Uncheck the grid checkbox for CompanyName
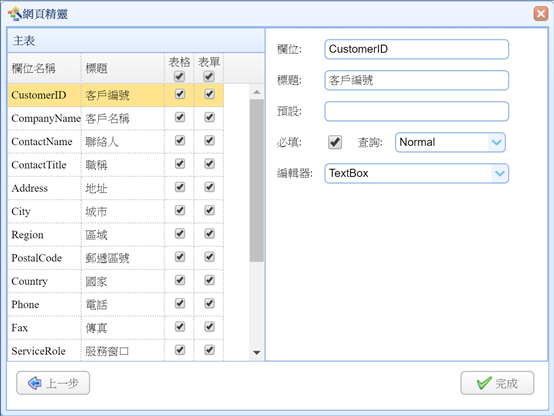This screenshot has width=554, height=416. (x=180, y=117)
